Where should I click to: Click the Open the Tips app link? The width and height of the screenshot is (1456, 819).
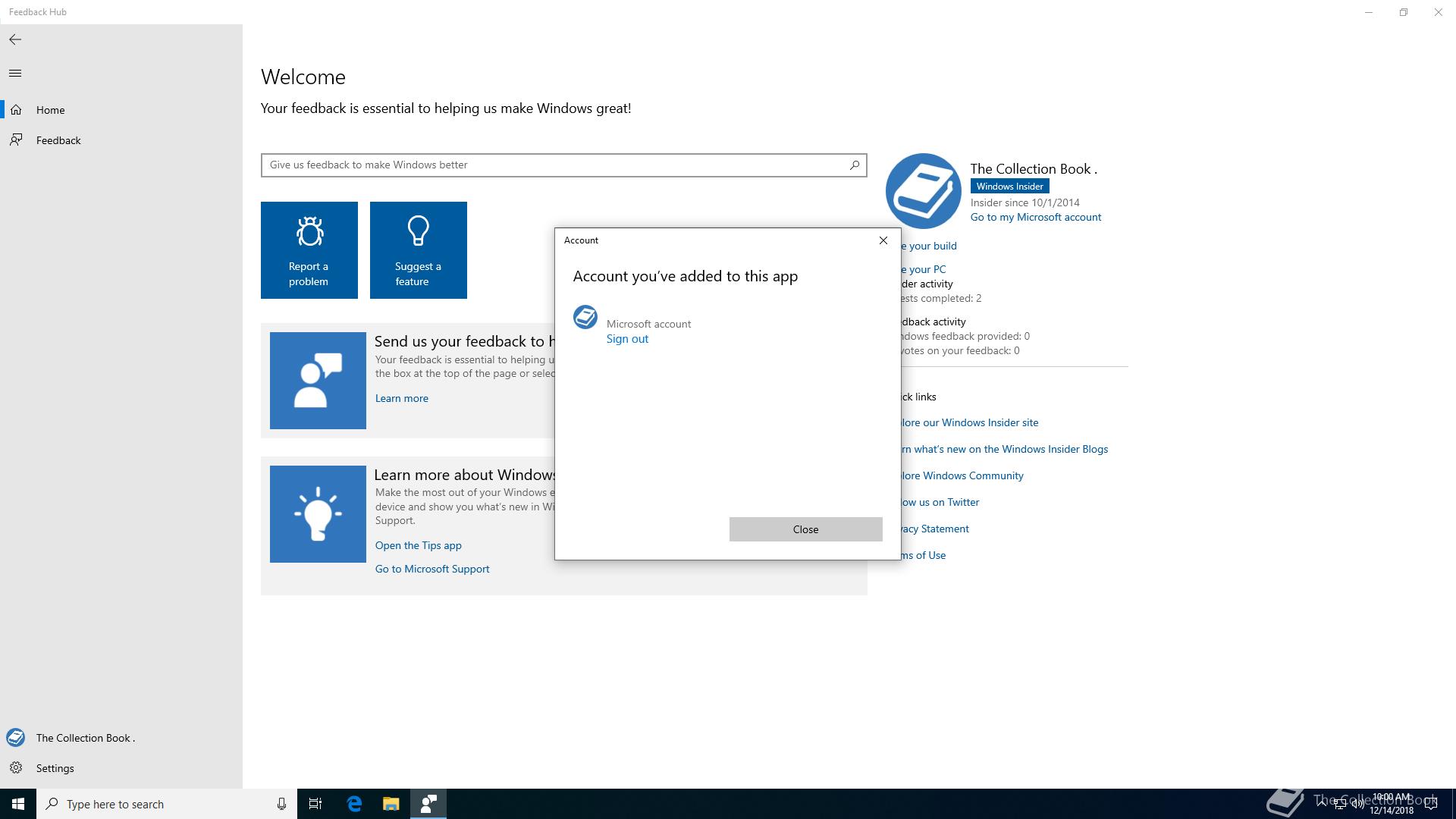click(x=418, y=545)
